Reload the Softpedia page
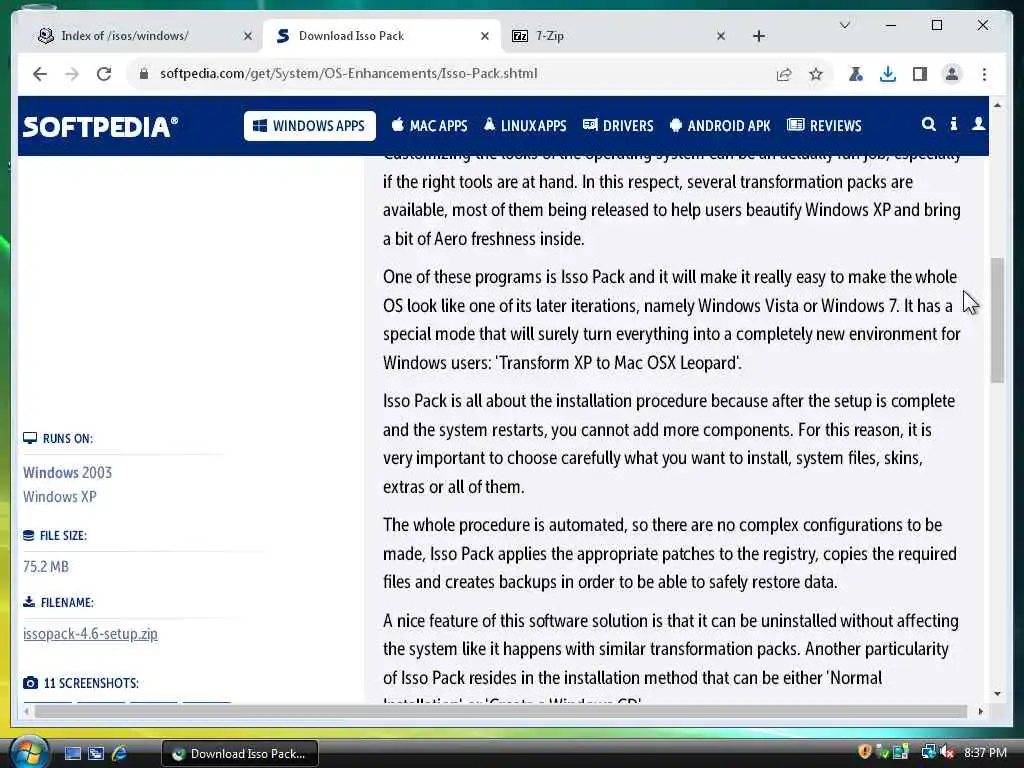This screenshot has width=1024, height=768. pyautogui.click(x=104, y=74)
